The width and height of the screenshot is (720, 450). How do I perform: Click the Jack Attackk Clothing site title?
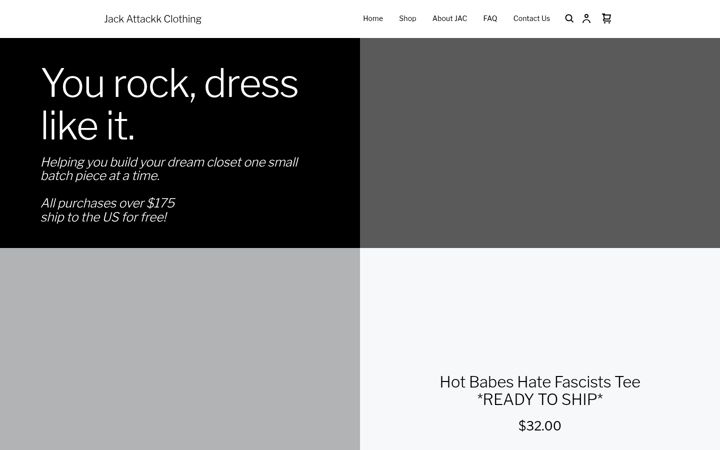point(152,19)
